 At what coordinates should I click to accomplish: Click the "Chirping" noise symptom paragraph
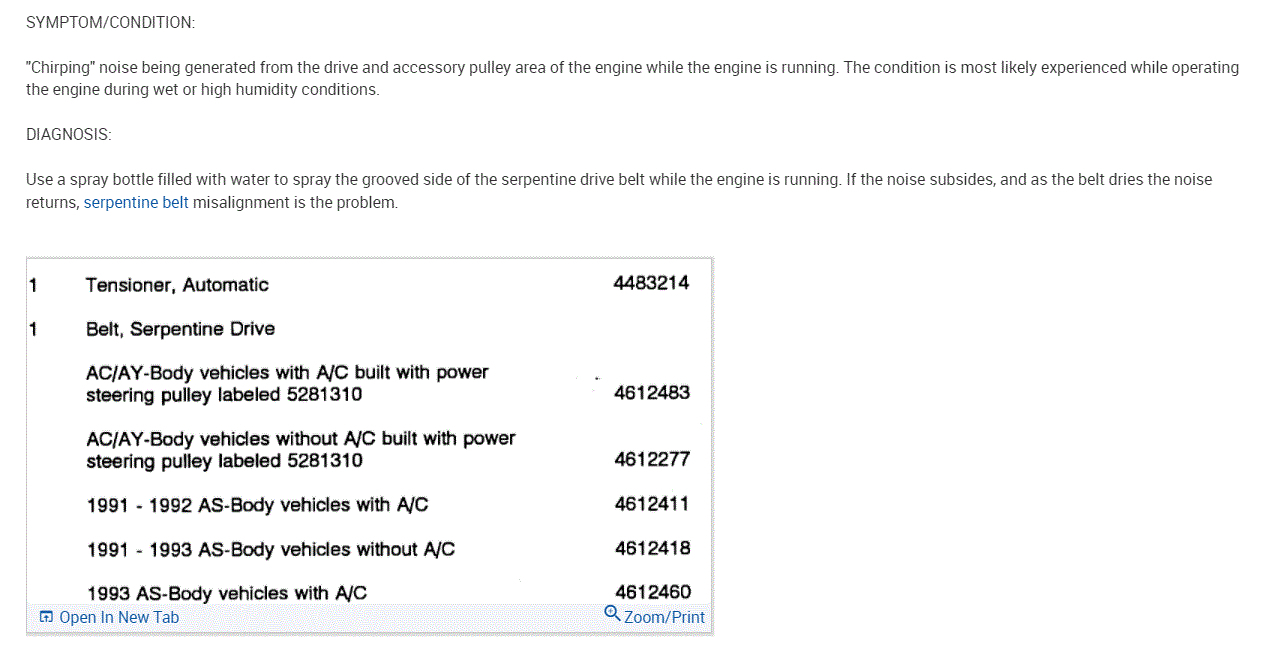[x=632, y=78]
